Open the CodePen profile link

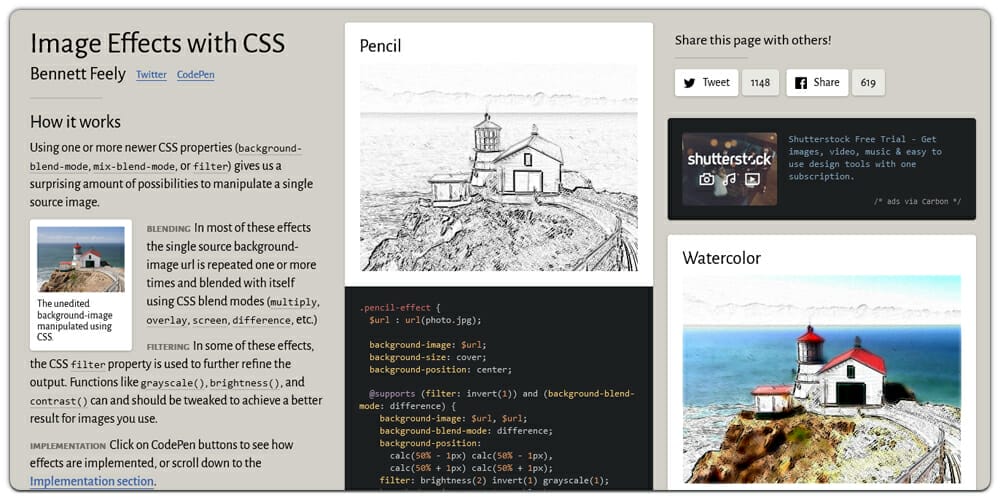(x=195, y=75)
